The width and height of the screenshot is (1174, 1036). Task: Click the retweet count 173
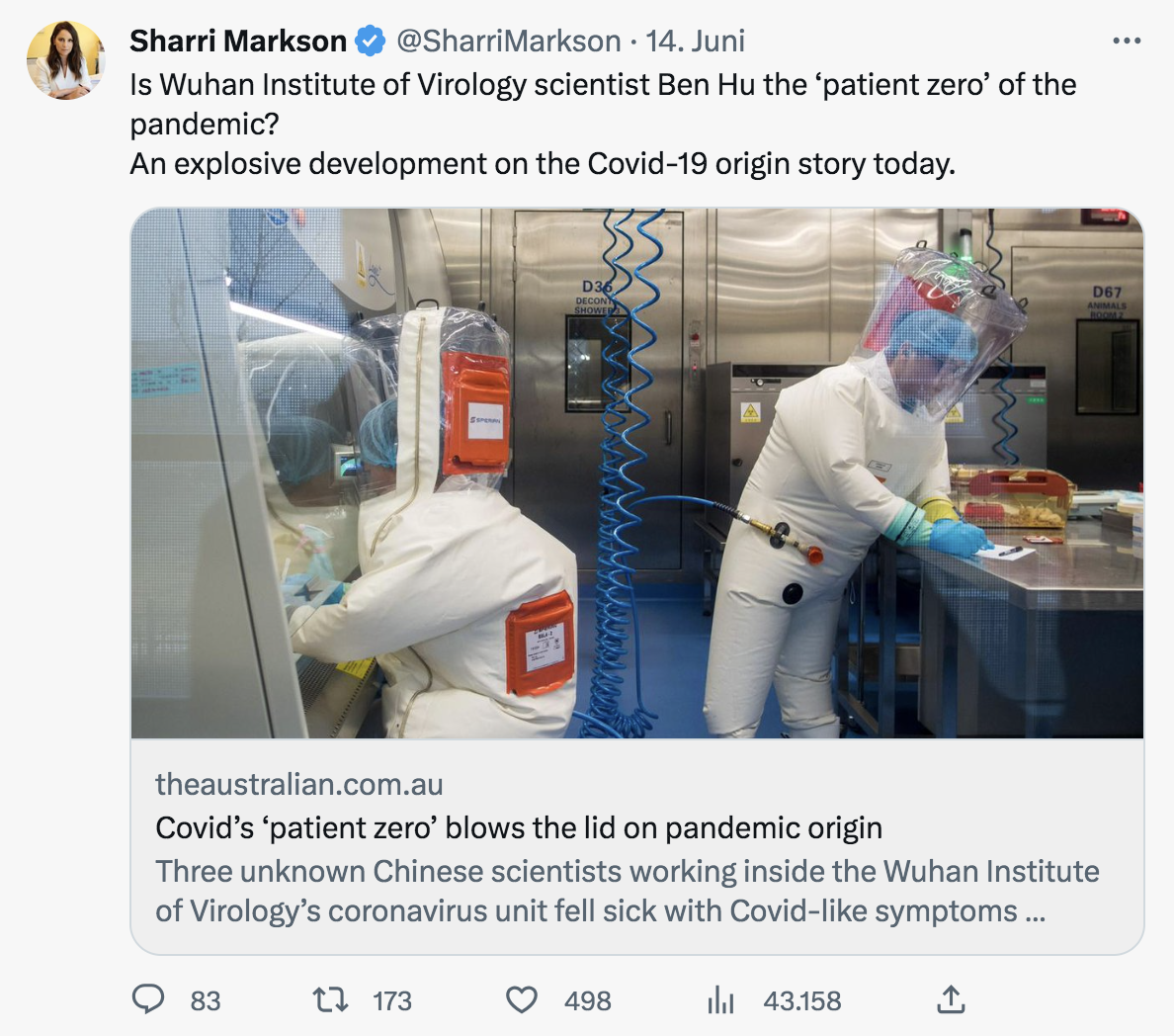392,1000
